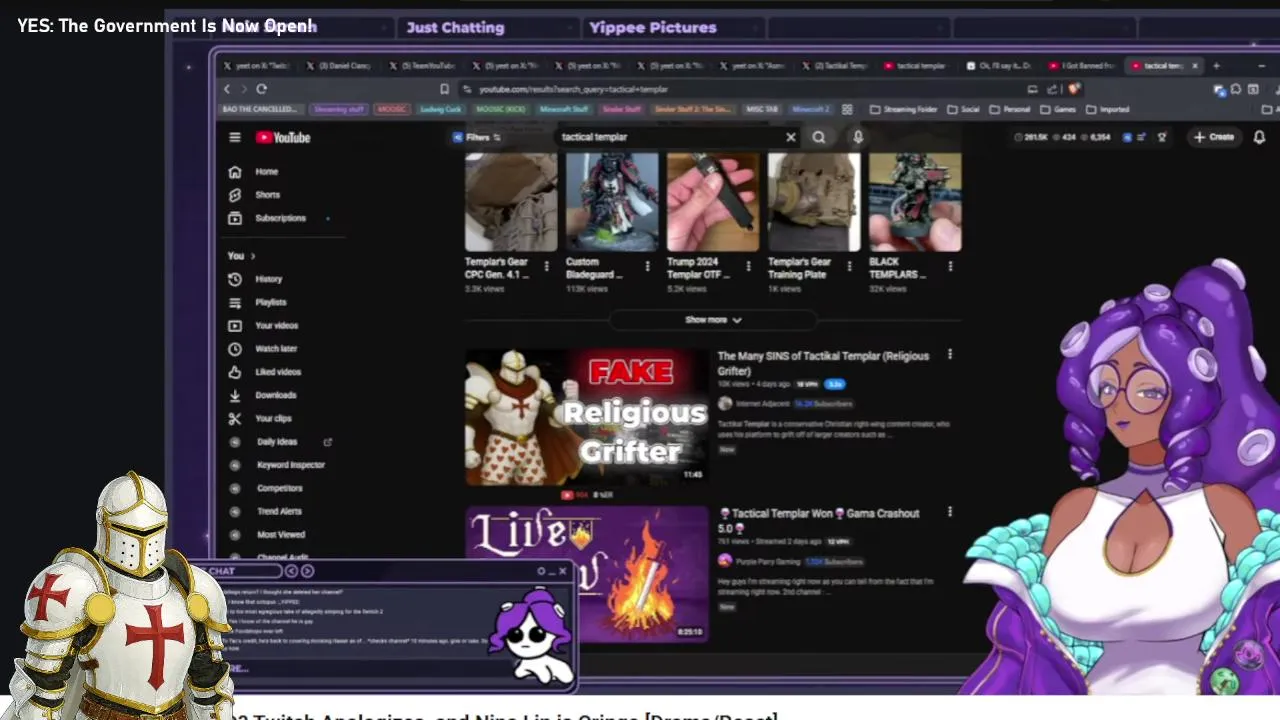Open the Internet Adjacent channel link
This screenshot has height=720, width=1280.
(x=764, y=404)
